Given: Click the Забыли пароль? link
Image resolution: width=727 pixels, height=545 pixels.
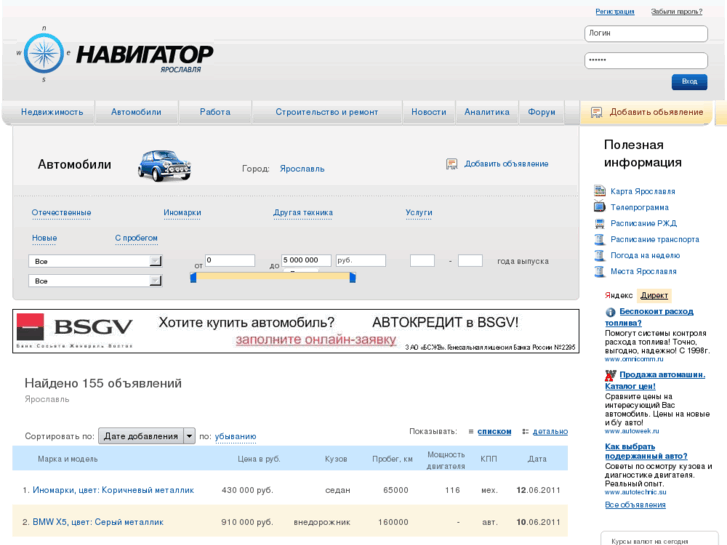Looking at the screenshot, I should click(676, 12).
